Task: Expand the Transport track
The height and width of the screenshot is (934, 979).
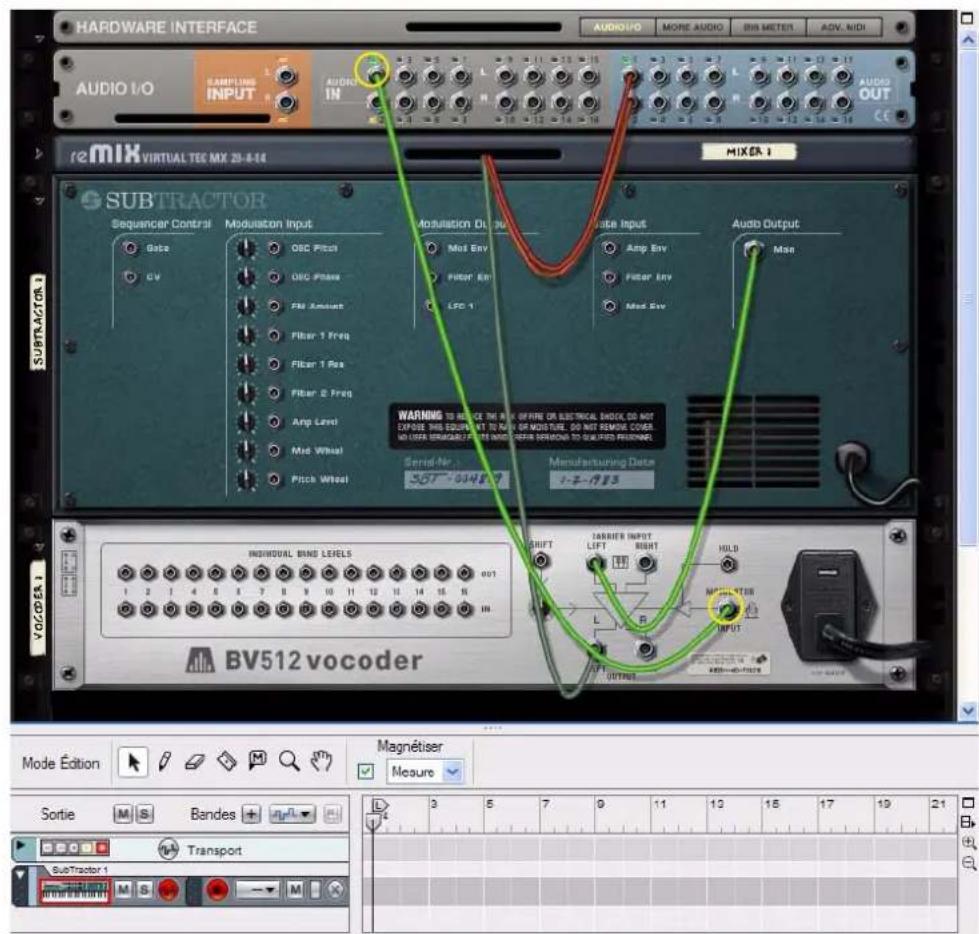Action: click(x=20, y=845)
